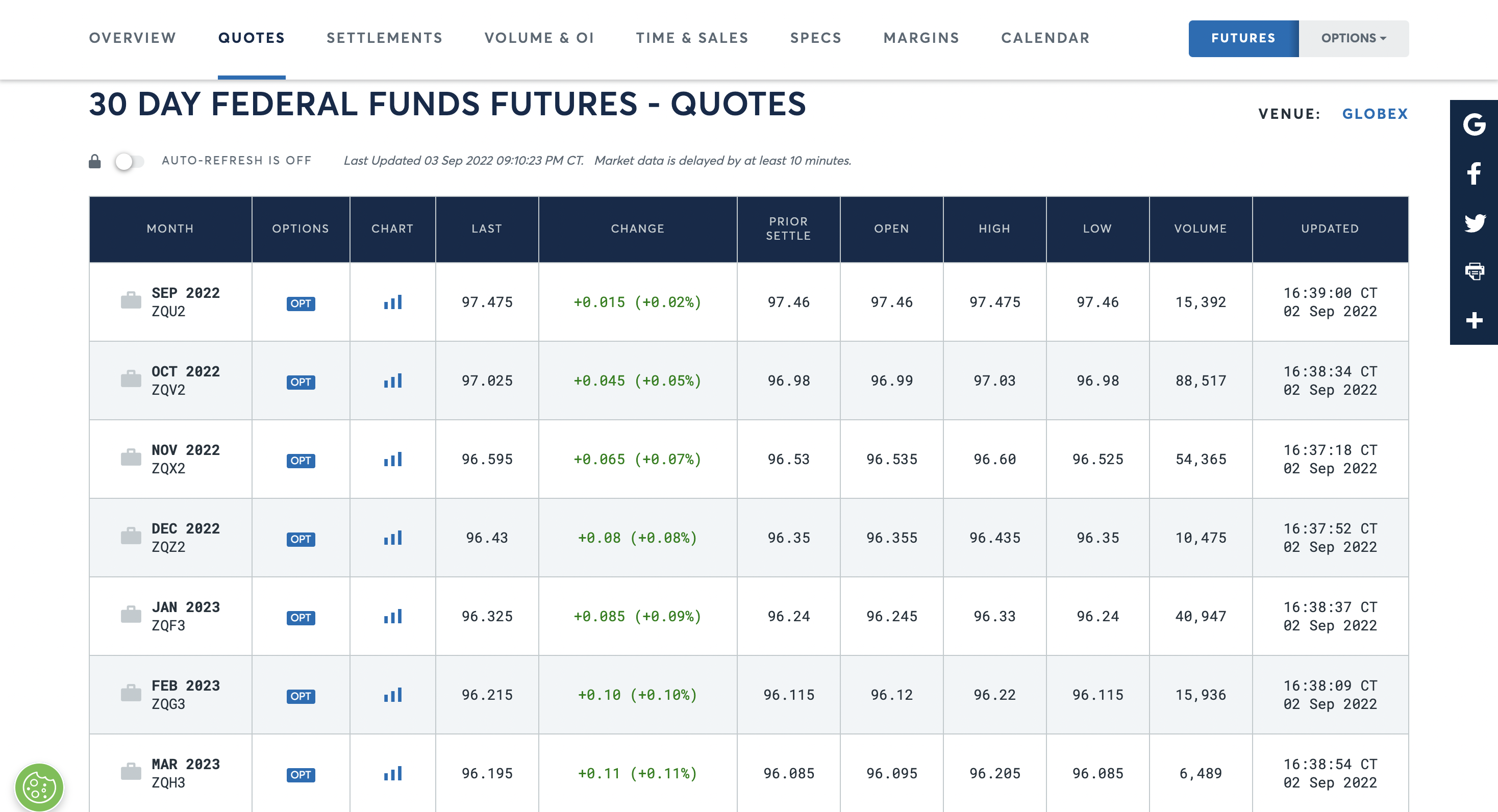This screenshot has height=812, width=1498.
Task: Share page on Facebook
Action: tap(1474, 173)
